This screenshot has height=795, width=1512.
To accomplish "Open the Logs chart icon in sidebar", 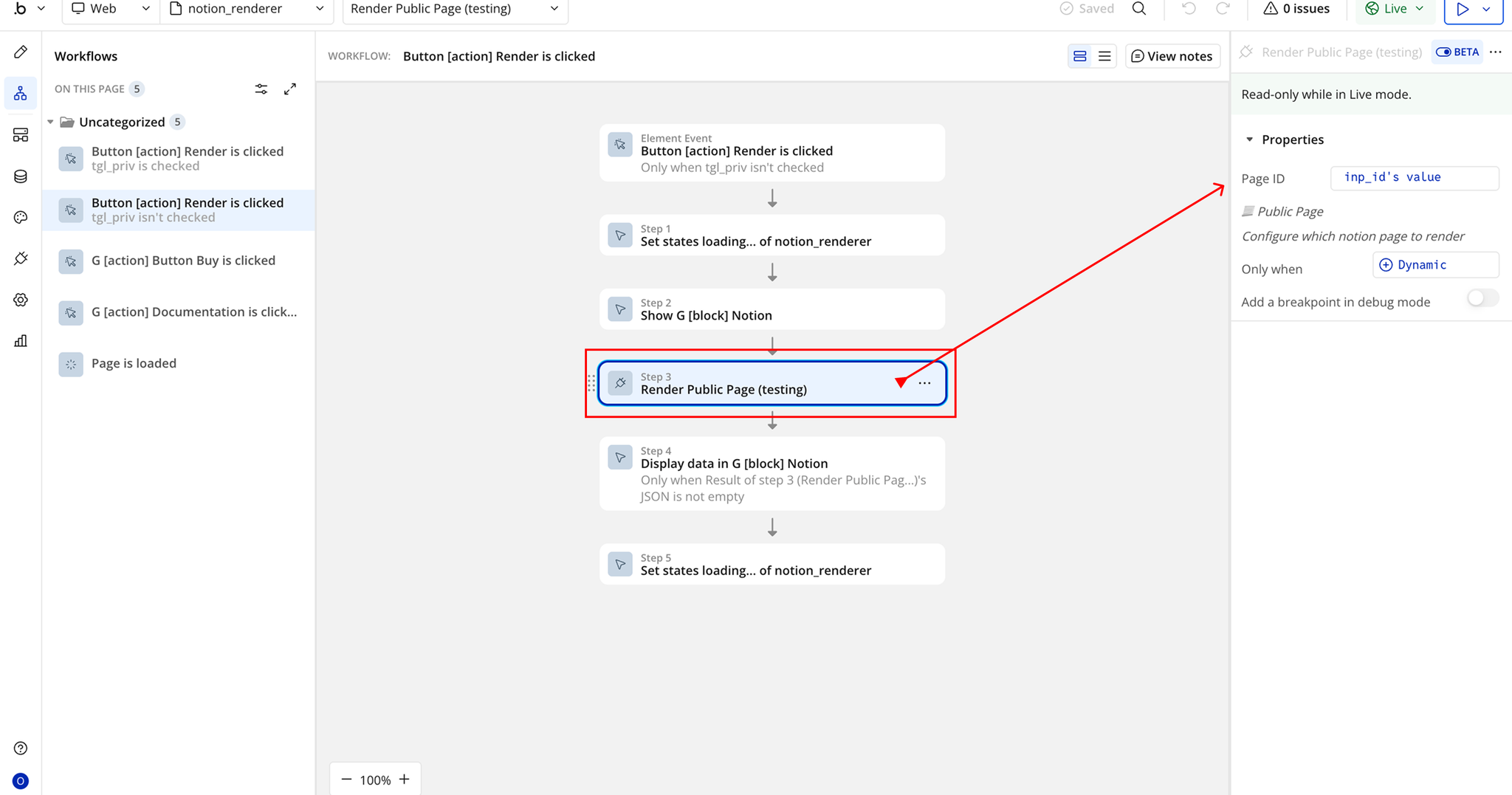I will [21, 341].
